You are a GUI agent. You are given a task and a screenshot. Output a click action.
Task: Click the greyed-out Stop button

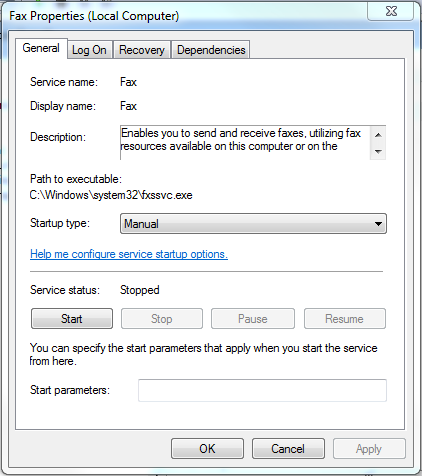coord(162,319)
